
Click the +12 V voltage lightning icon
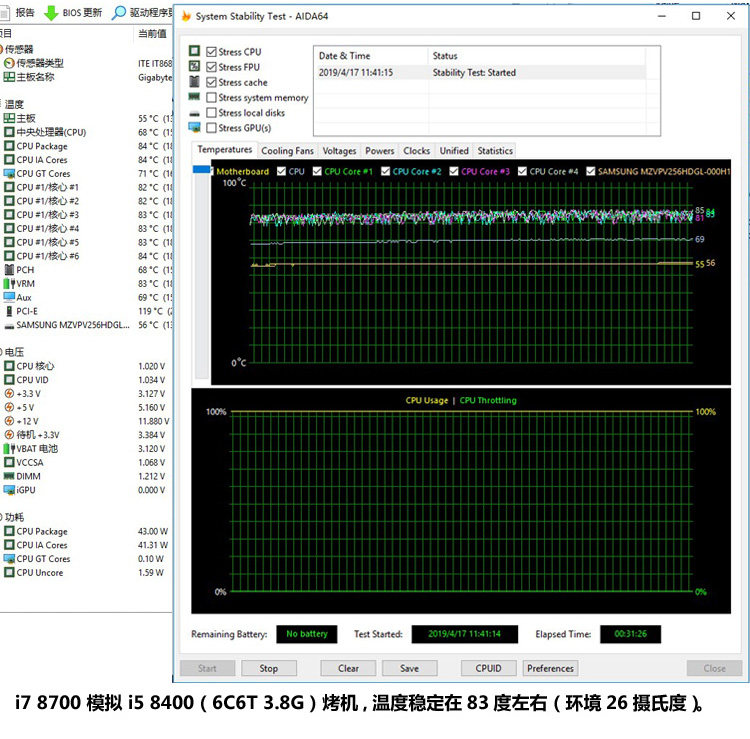coord(9,421)
